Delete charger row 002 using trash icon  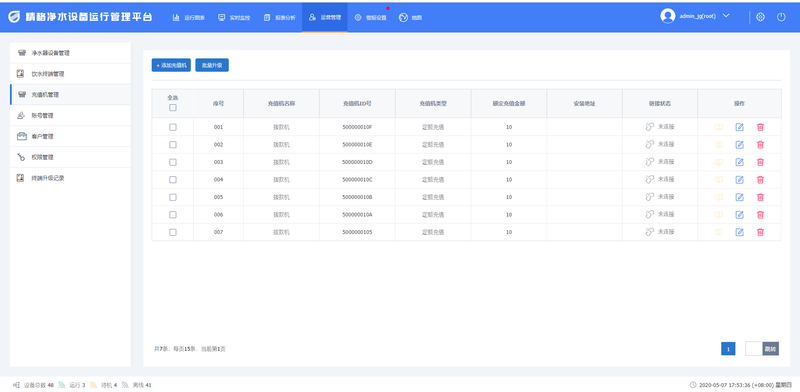[x=760, y=145]
